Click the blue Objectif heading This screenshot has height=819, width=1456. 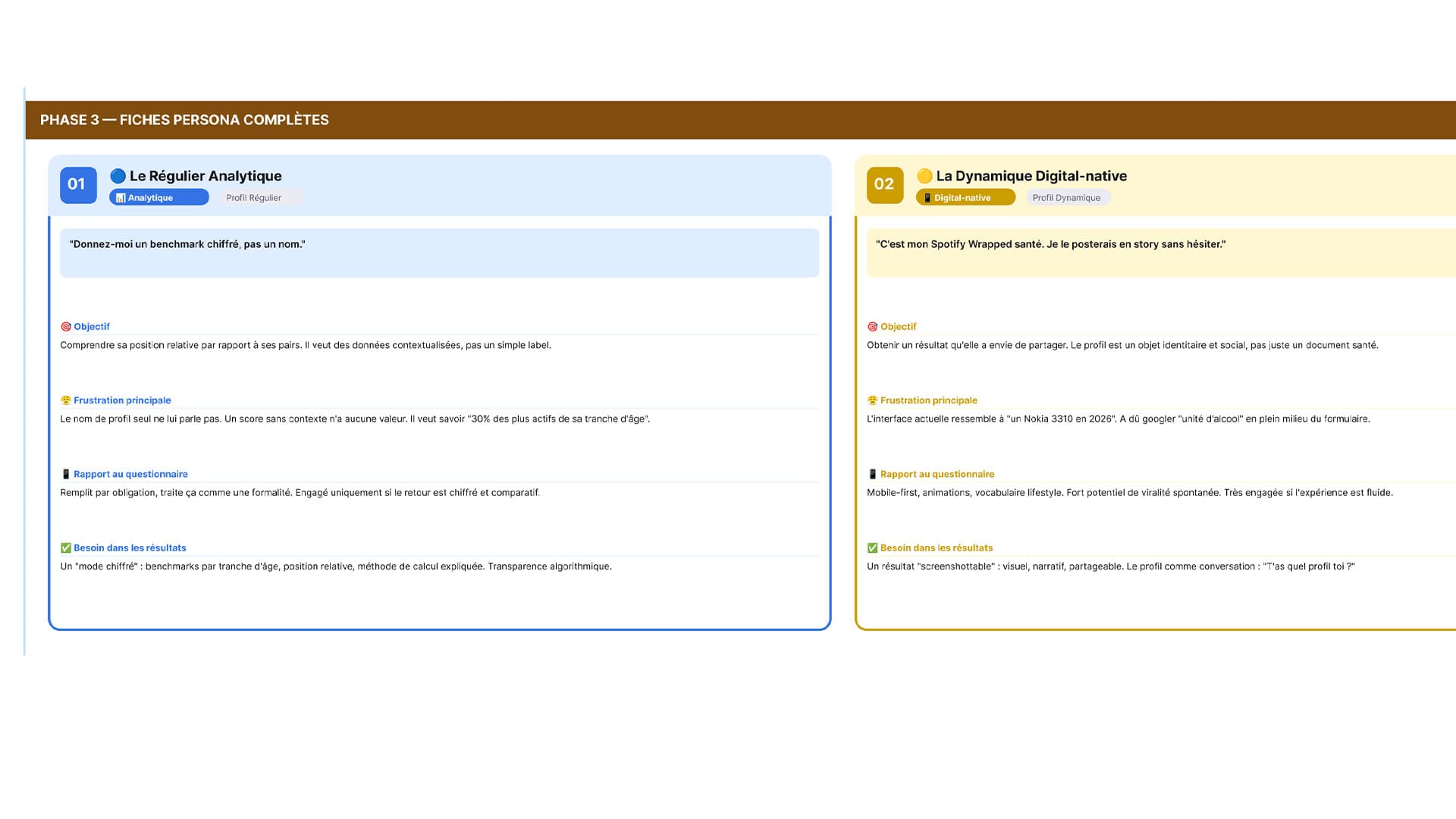(x=92, y=327)
